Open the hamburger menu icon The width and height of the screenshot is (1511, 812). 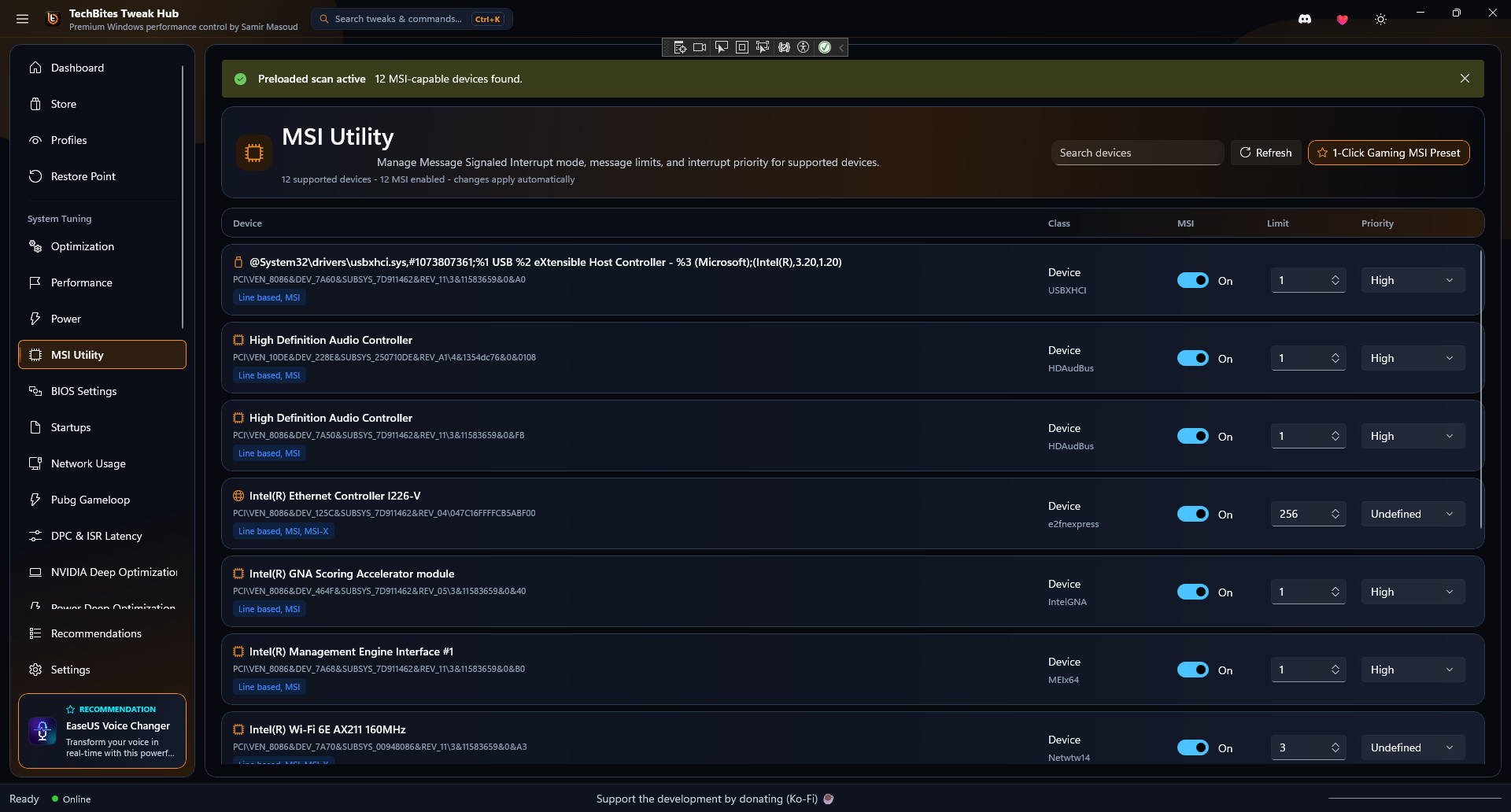click(x=22, y=19)
